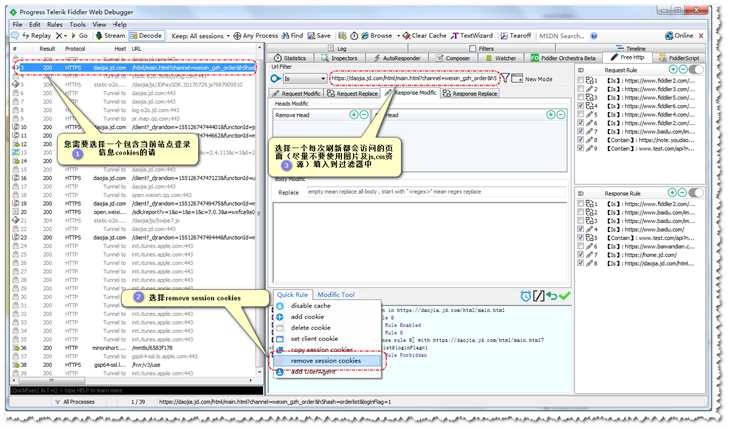Click plus icon in Remove Head section
This screenshot has width=729, height=429.
pyautogui.click(x=354, y=114)
